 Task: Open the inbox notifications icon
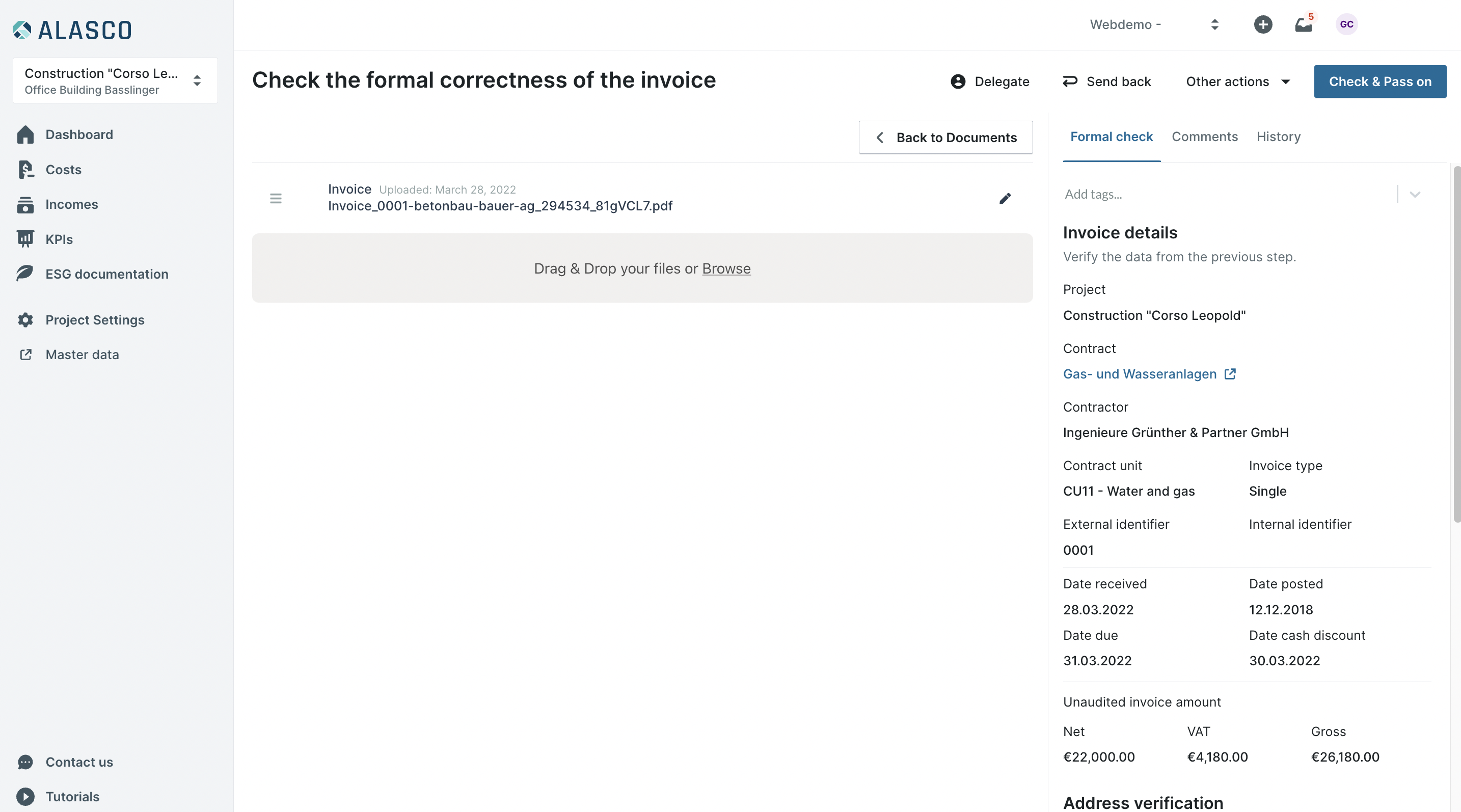1303,25
